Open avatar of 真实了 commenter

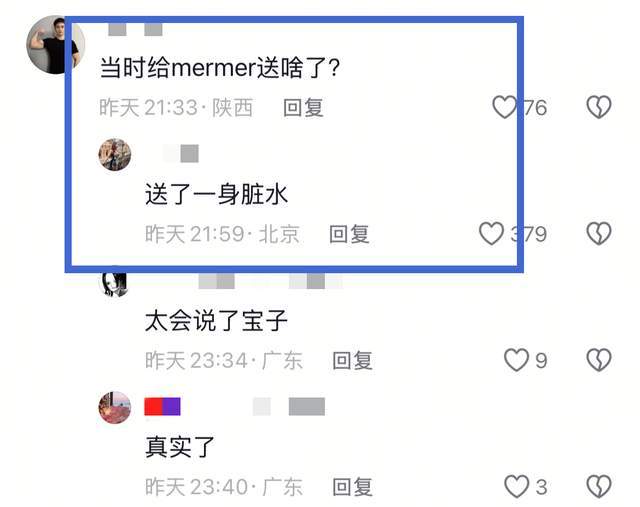click(x=115, y=407)
